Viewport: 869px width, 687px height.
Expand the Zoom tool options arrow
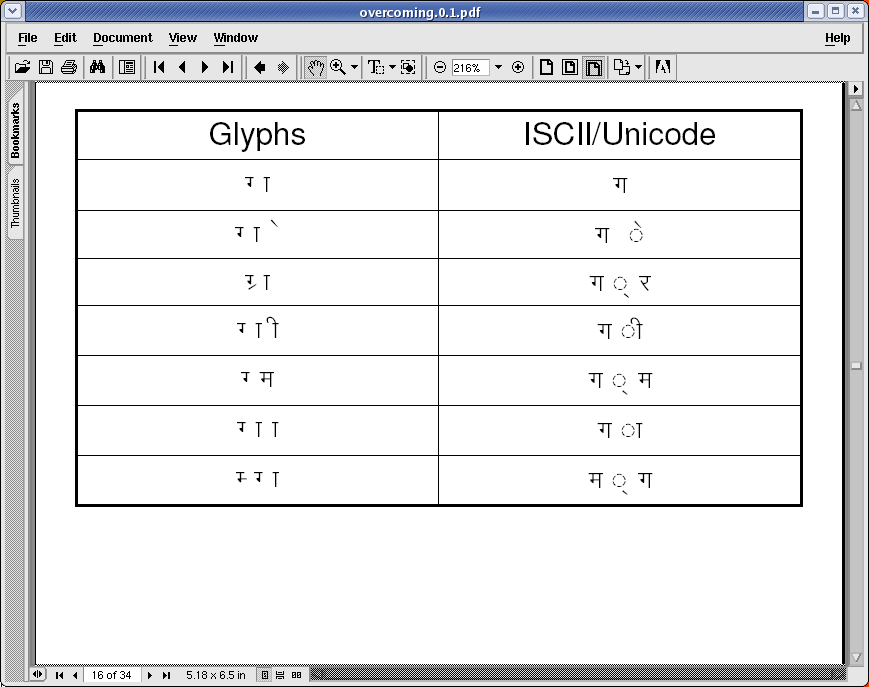point(354,68)
